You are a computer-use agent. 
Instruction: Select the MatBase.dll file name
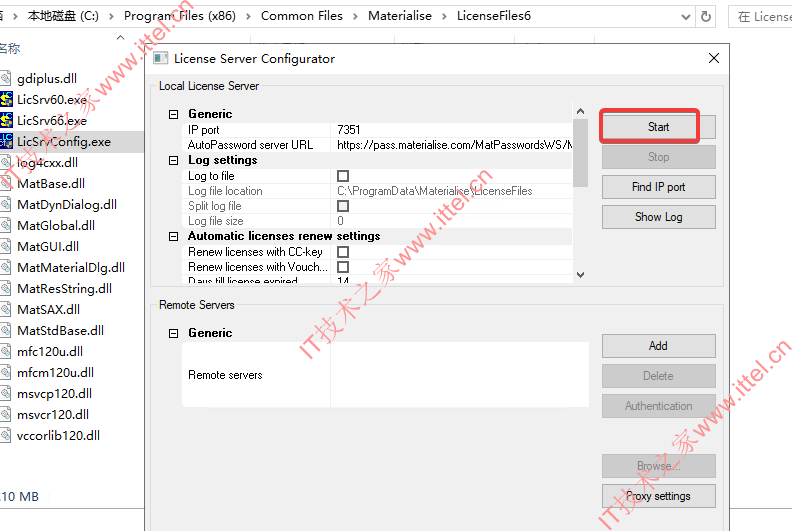51,183
